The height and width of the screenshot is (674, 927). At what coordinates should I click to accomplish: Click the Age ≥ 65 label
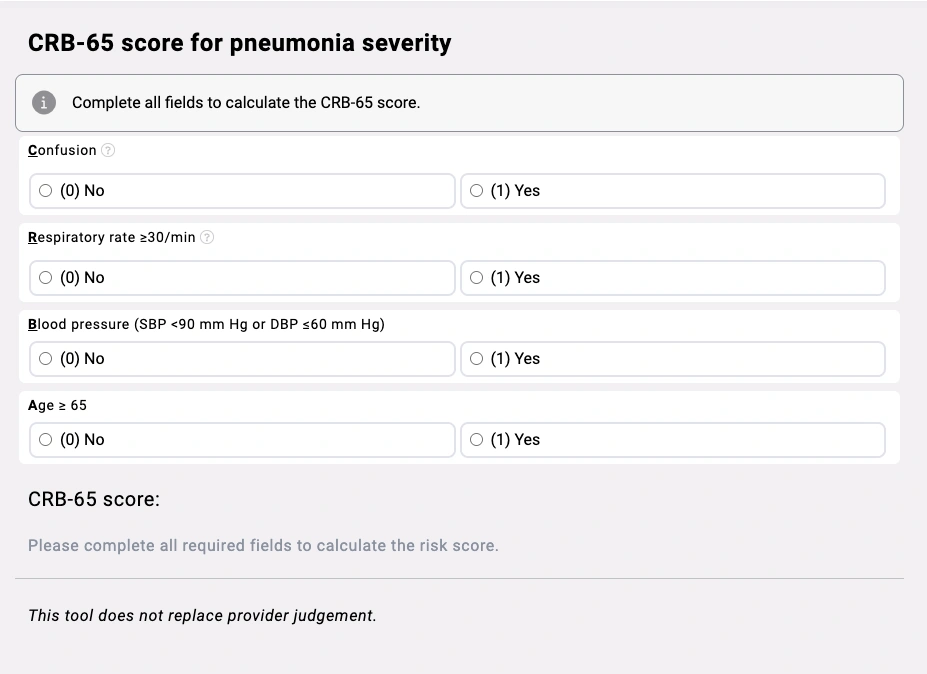(x=57, y=405)
